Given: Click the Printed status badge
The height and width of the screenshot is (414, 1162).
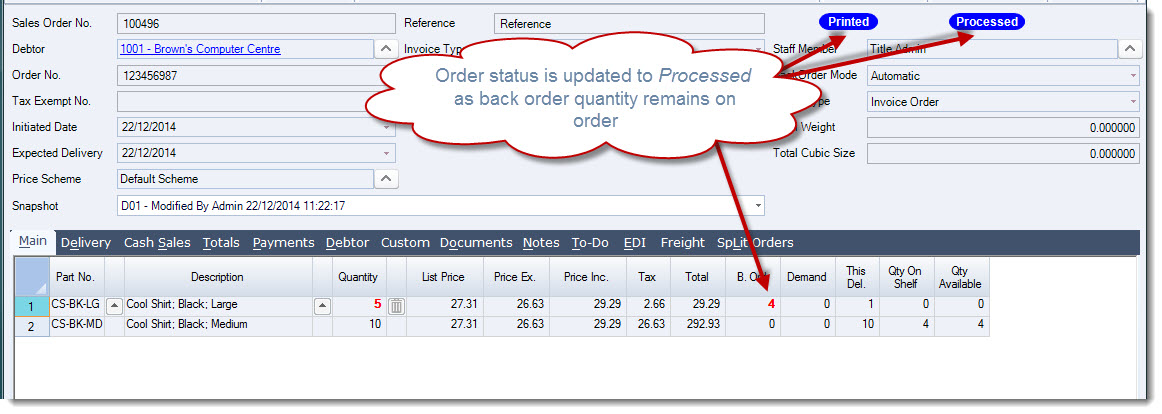Looking at the screenshot, I should coord(849,22).
